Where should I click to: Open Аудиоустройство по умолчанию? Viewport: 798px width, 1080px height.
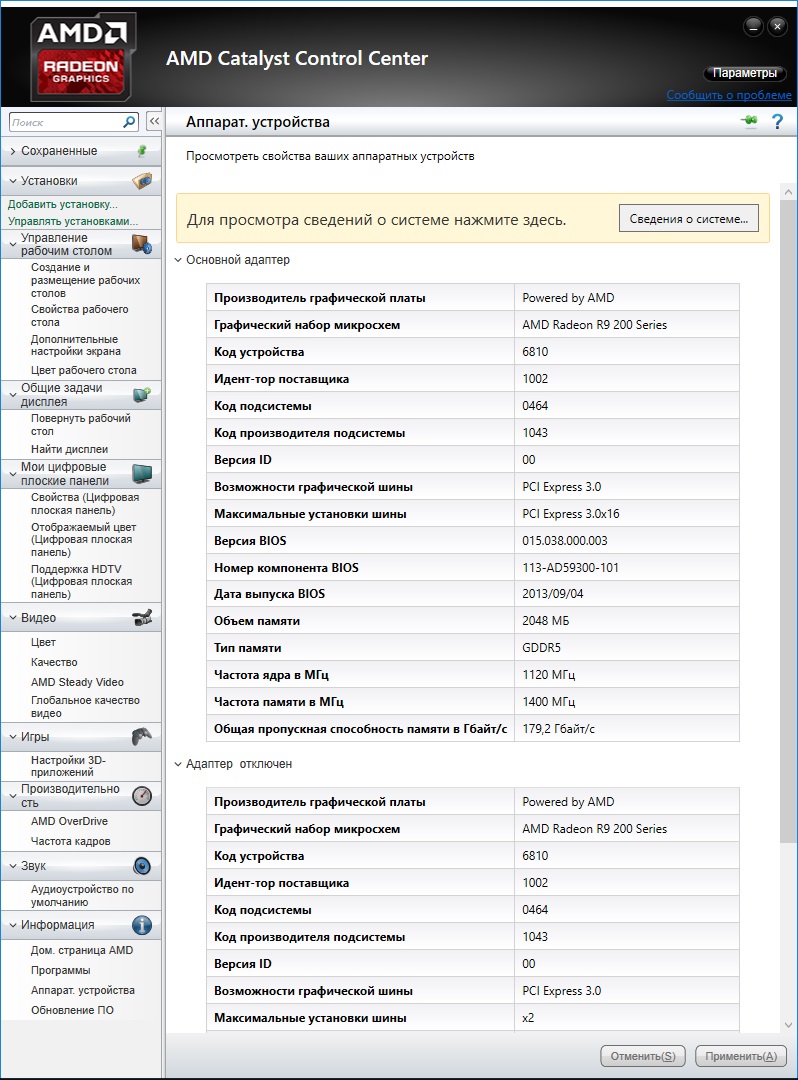(82, 895)
